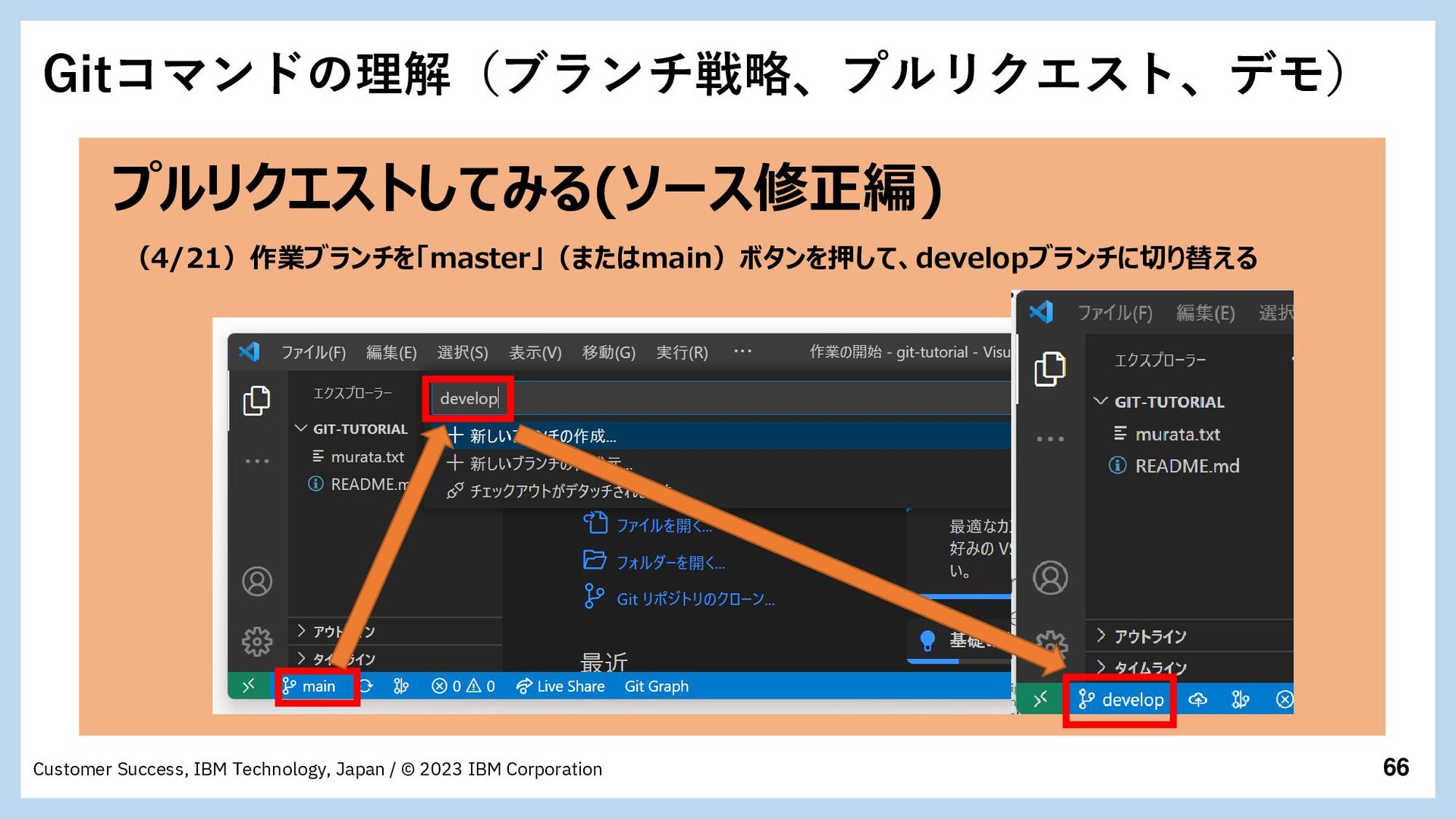Click the git graph branch icon in right status bar
1456x819 pixels.
[x=1241, y=699]
